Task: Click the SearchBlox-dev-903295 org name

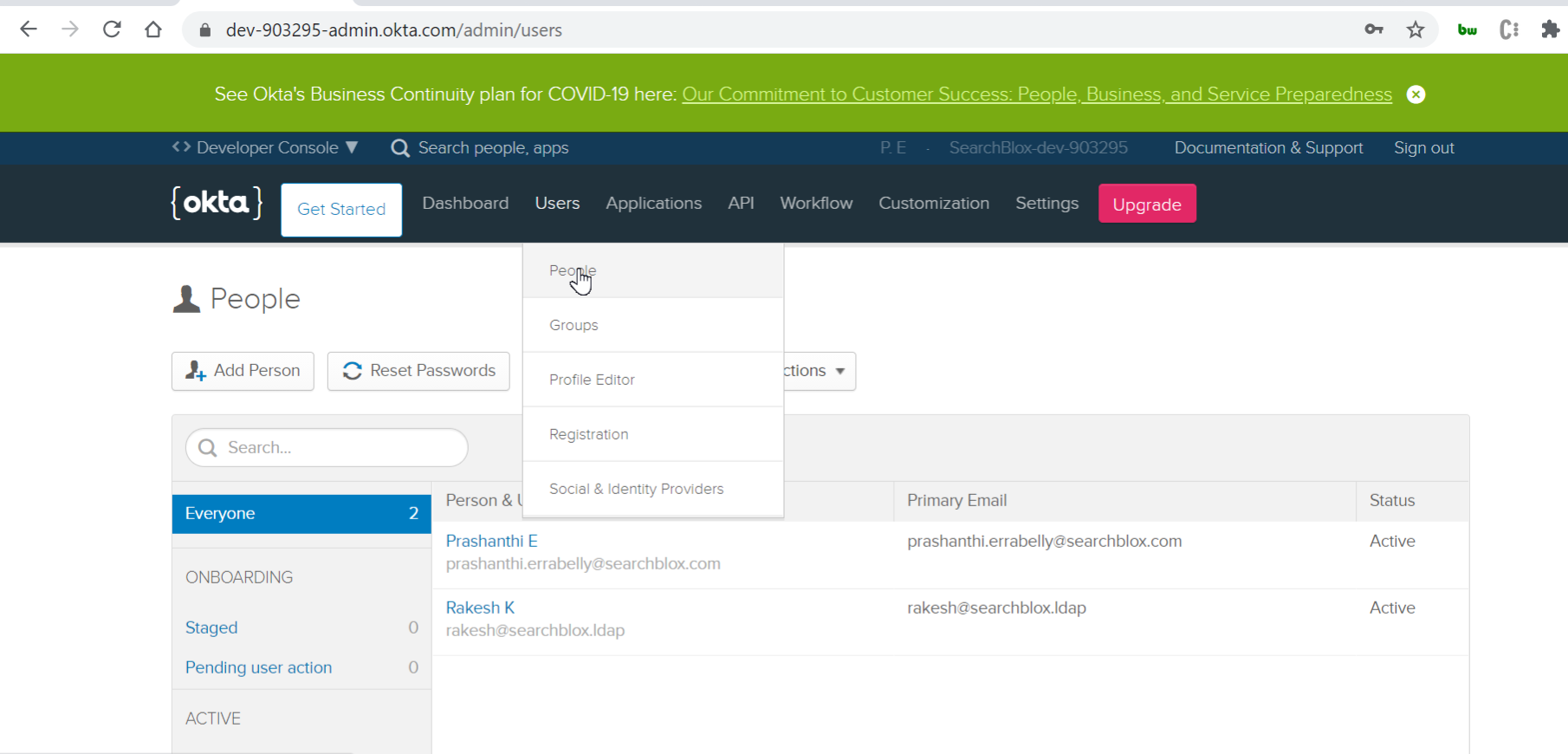Action: click(1038, 147)
